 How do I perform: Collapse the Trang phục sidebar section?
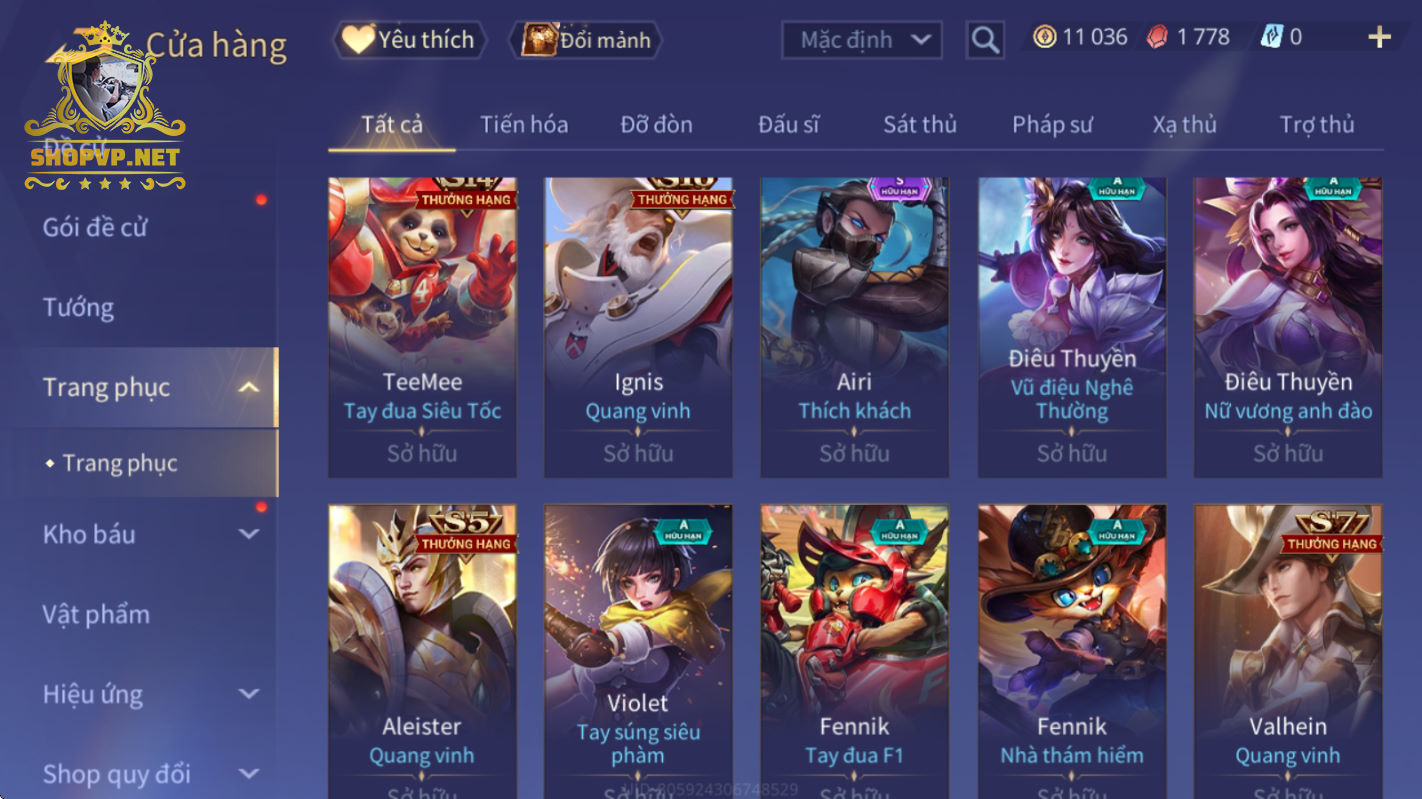point(249,387)
